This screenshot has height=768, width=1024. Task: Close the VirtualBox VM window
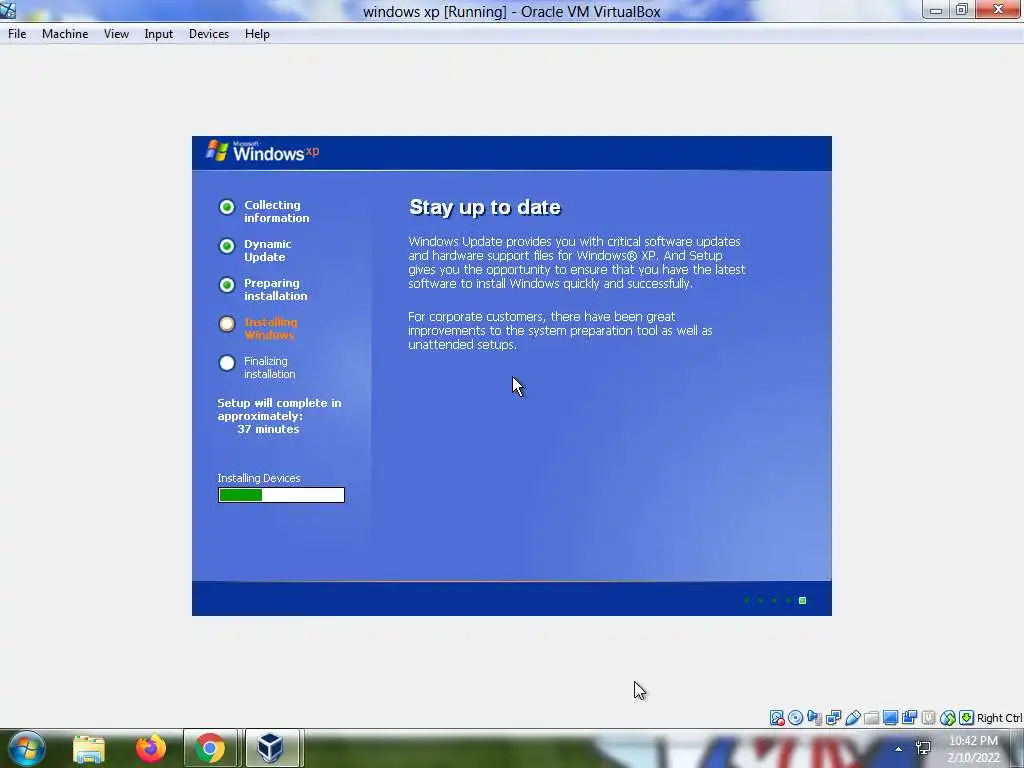tap(998, 10)
